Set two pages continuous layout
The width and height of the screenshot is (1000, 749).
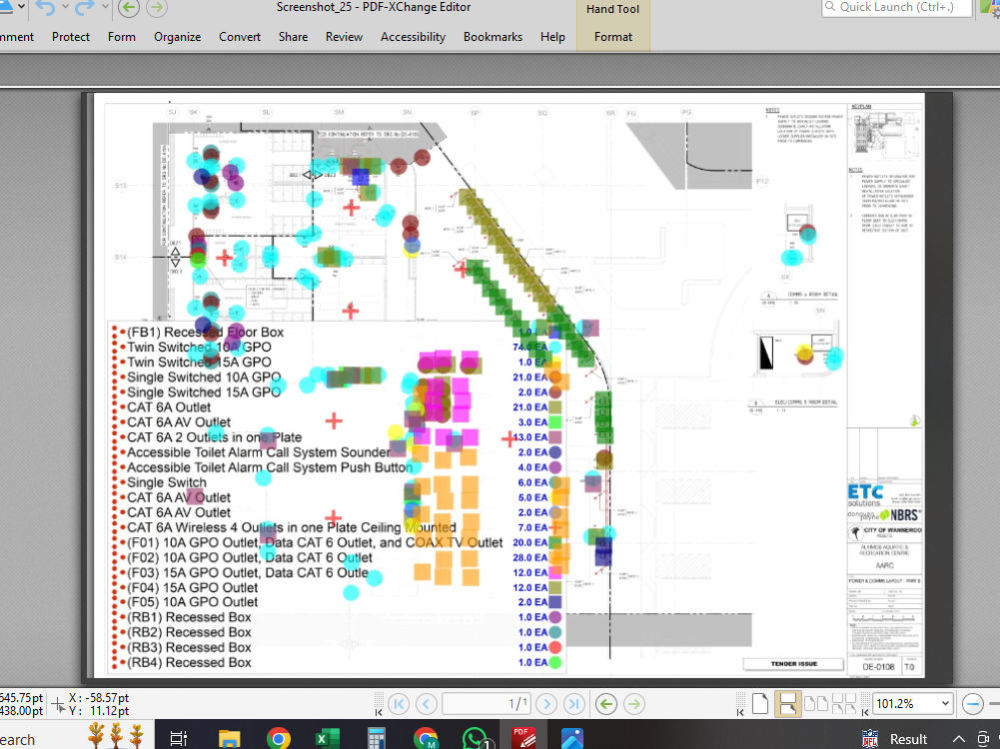[844, 704]
